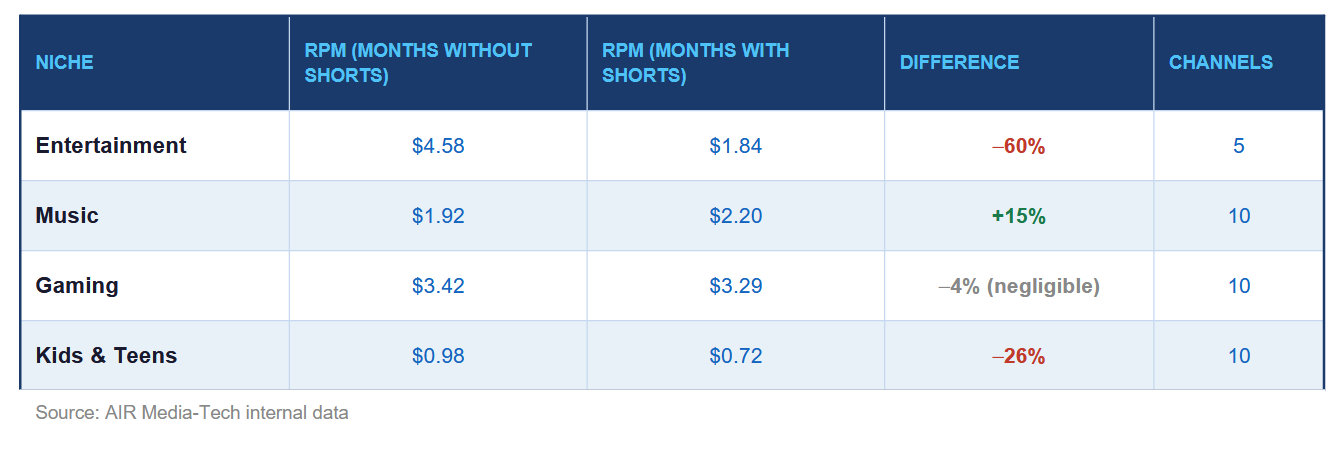Click the AIR Media-Tech source note
This screenshot has width=1343, height=452.
[x=192, y=412]
